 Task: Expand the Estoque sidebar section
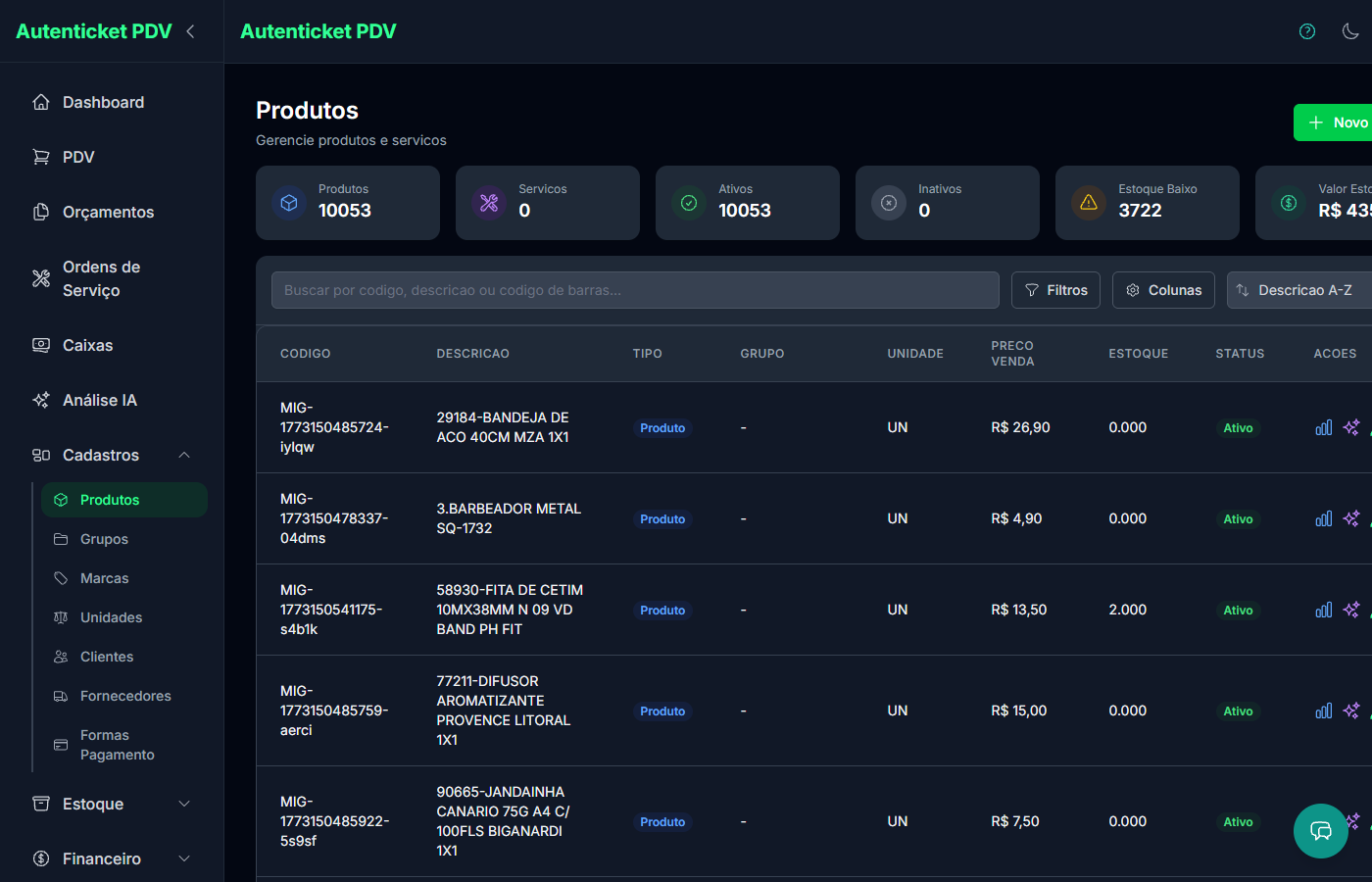point(184,804)
